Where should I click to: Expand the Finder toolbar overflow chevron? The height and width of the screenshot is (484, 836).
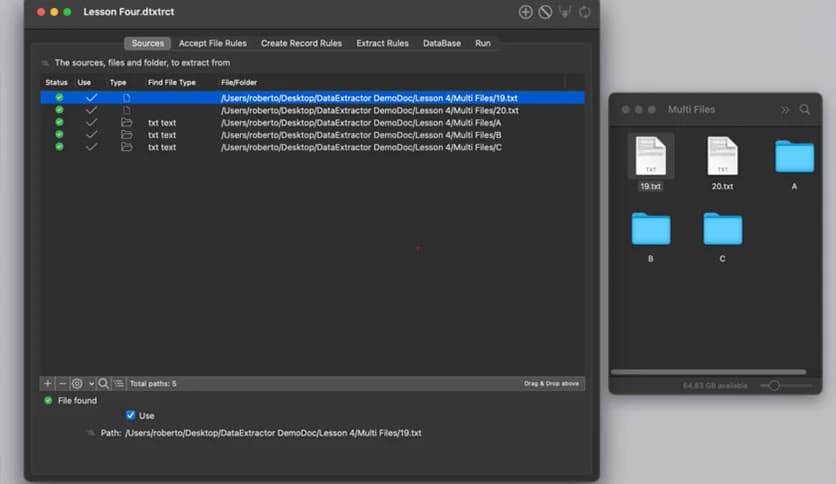[785, 109]
